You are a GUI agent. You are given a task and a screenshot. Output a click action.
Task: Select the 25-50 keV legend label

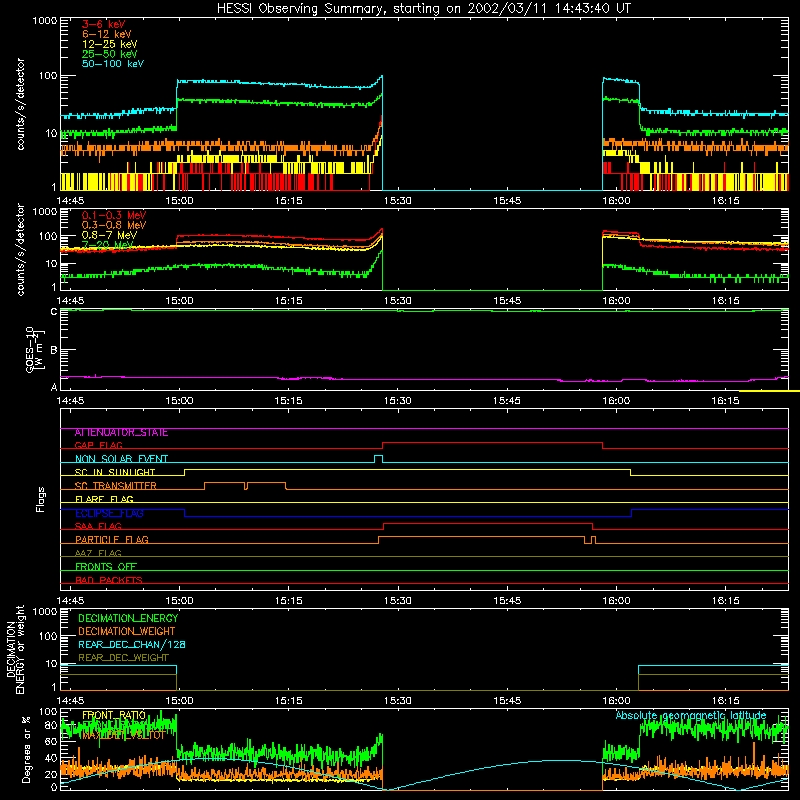click(109, 54)
